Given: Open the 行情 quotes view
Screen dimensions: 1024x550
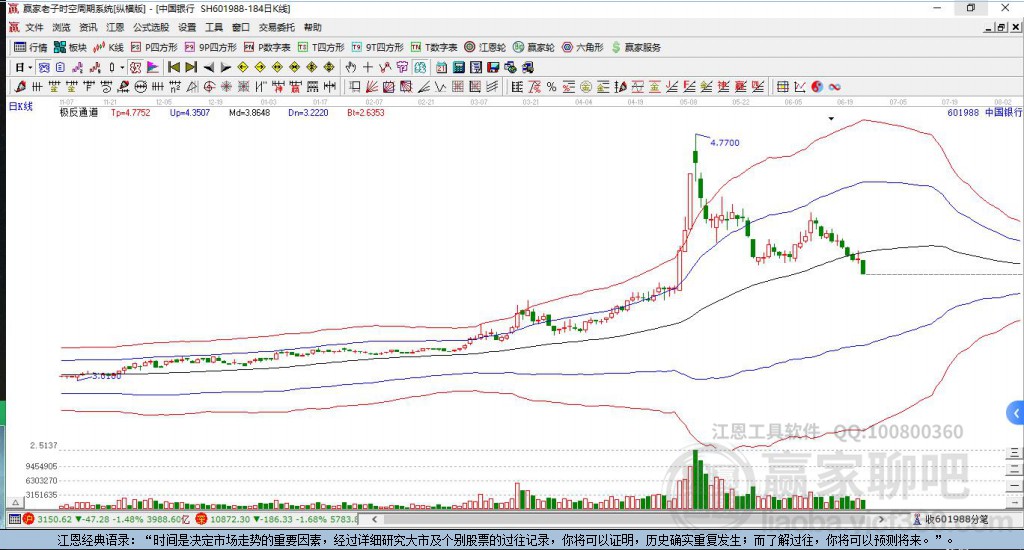Looking at the screenshot, I should pyautogui.click(x=31, y=47).
